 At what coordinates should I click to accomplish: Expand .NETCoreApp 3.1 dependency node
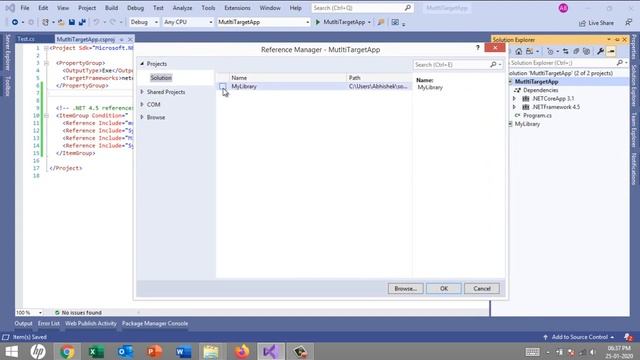click(514, 98)
